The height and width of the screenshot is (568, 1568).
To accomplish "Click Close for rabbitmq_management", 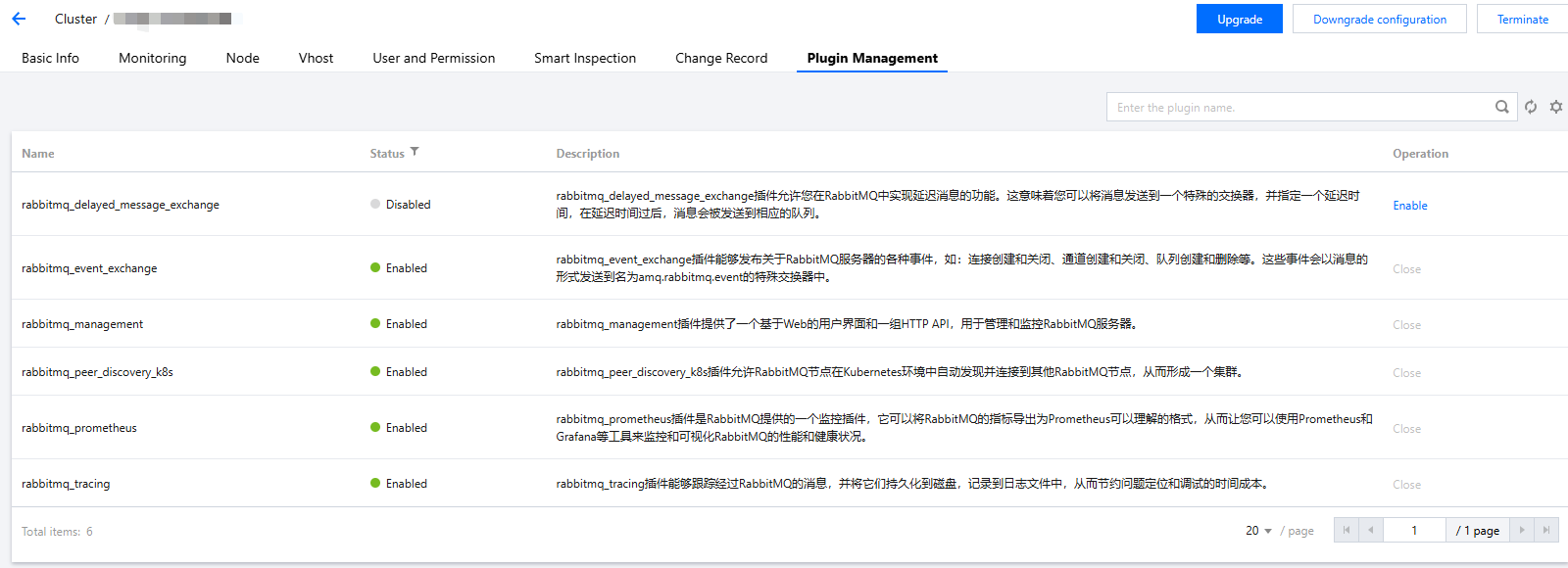I will pos(1406,325).
